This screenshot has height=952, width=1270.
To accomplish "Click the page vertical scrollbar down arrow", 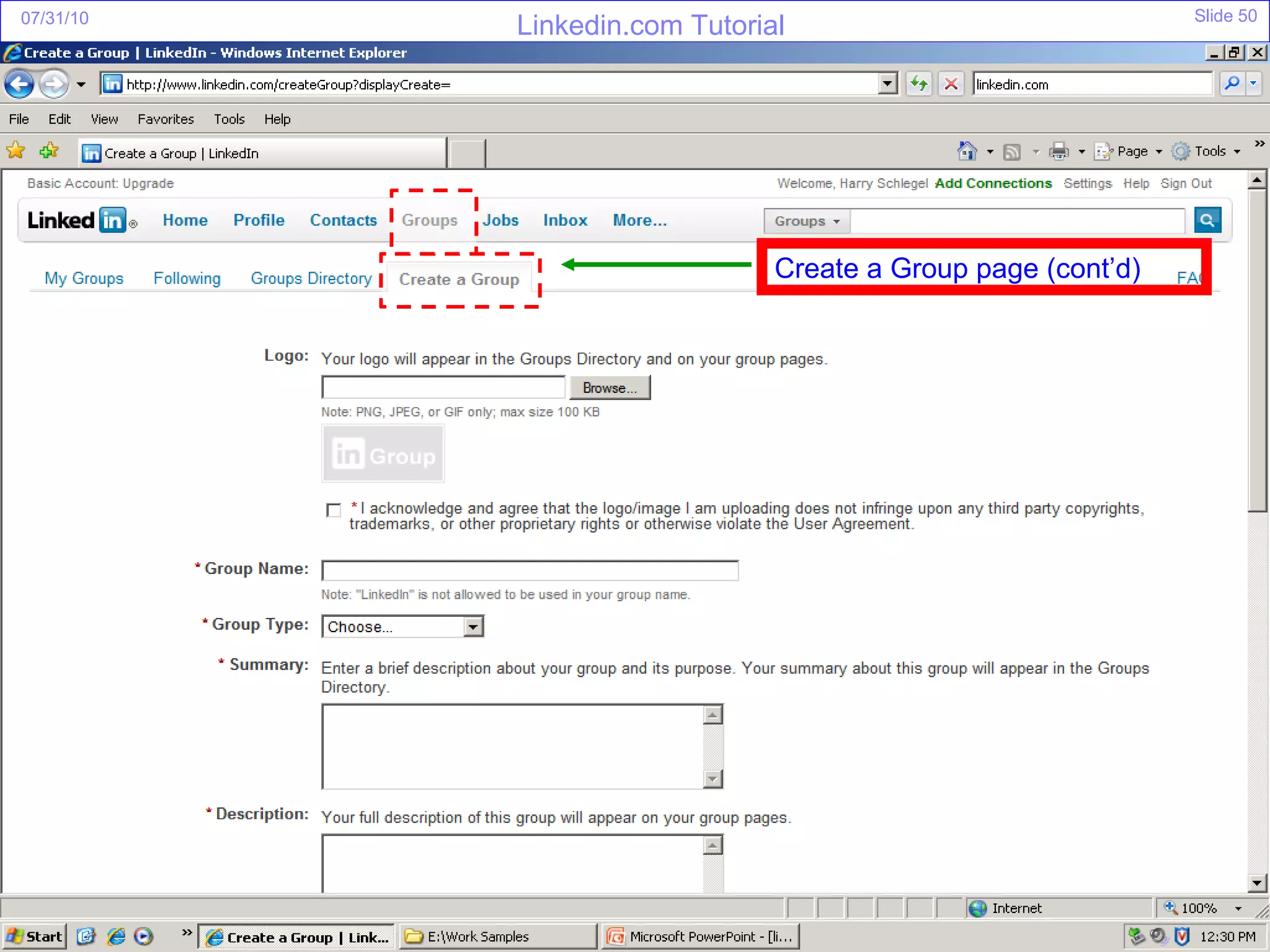I will click(1257, 883).
